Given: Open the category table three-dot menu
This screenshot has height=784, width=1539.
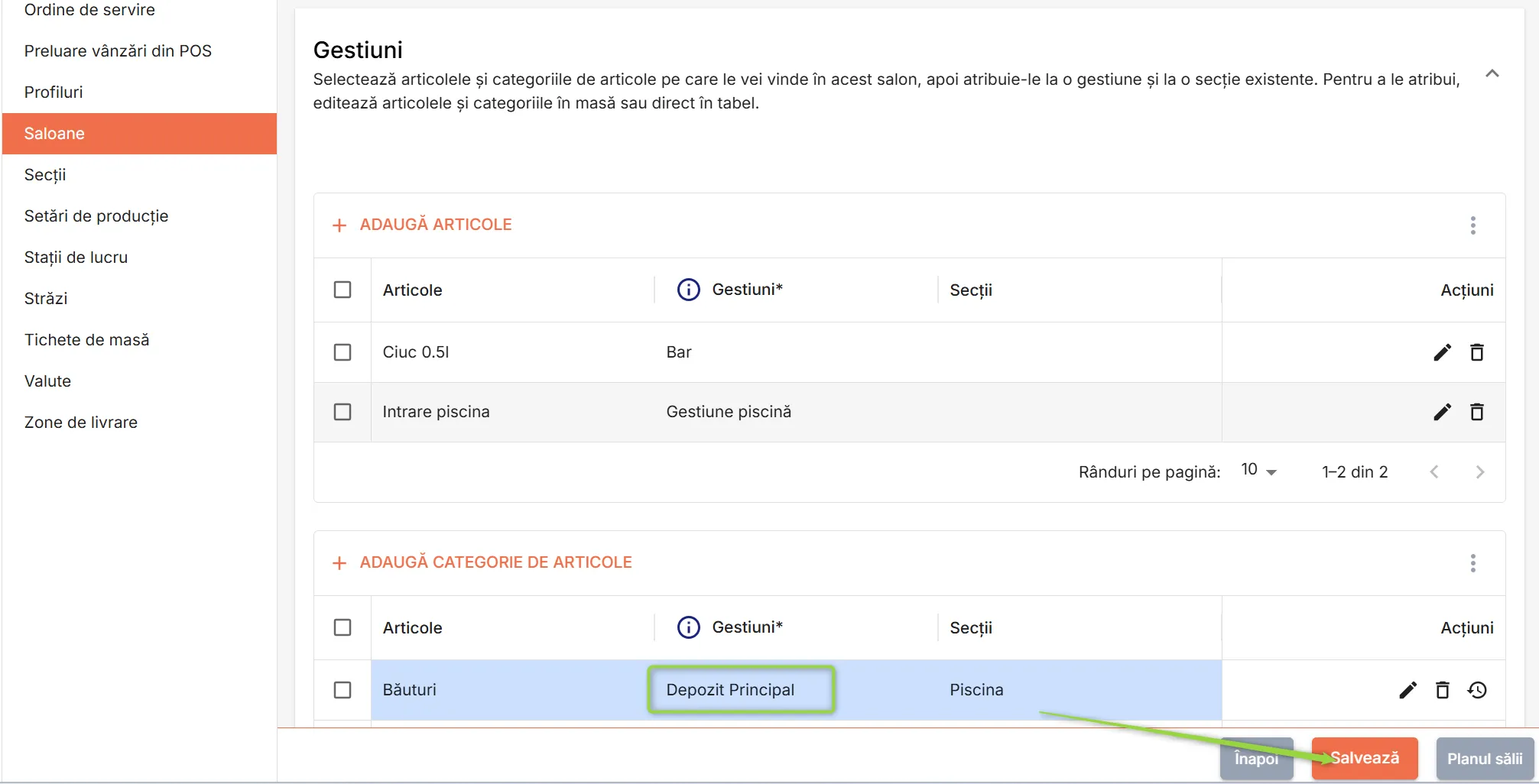Looking at the screenshot, I should point(1472,563).
